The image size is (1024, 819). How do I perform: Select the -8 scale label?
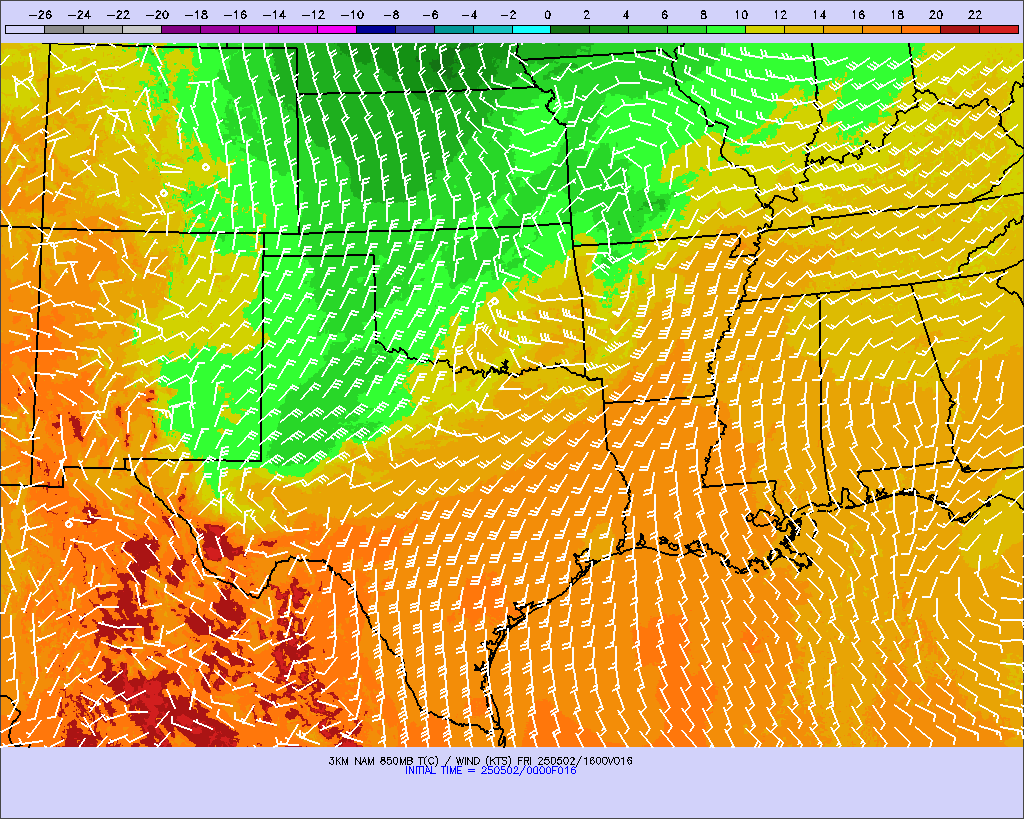(391, 15)
